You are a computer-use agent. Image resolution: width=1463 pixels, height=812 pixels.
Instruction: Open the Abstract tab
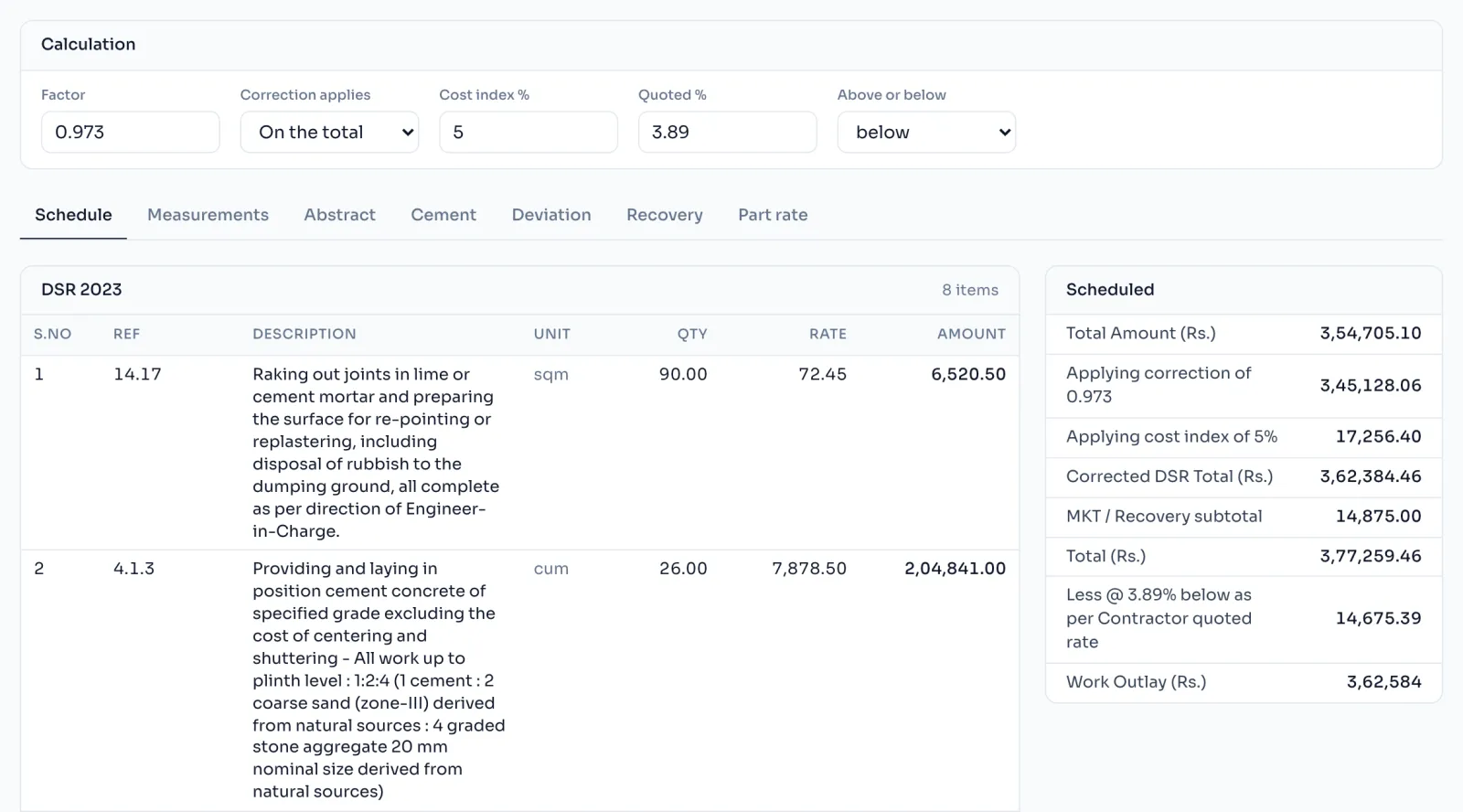[x=339, y=215]
